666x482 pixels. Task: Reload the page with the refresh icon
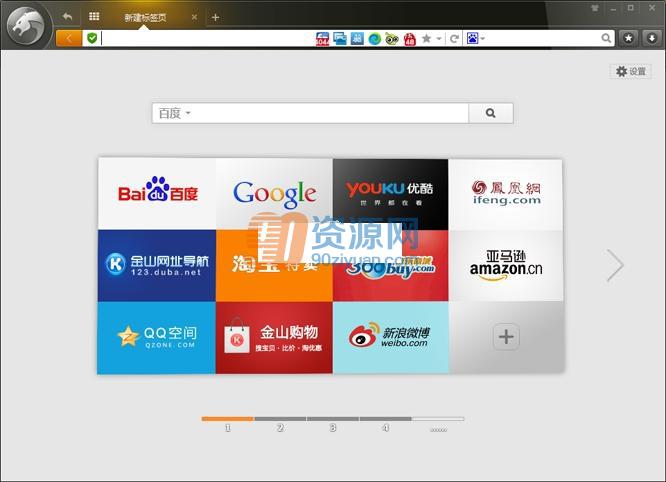pyautogui.click(x=454, y=39)
